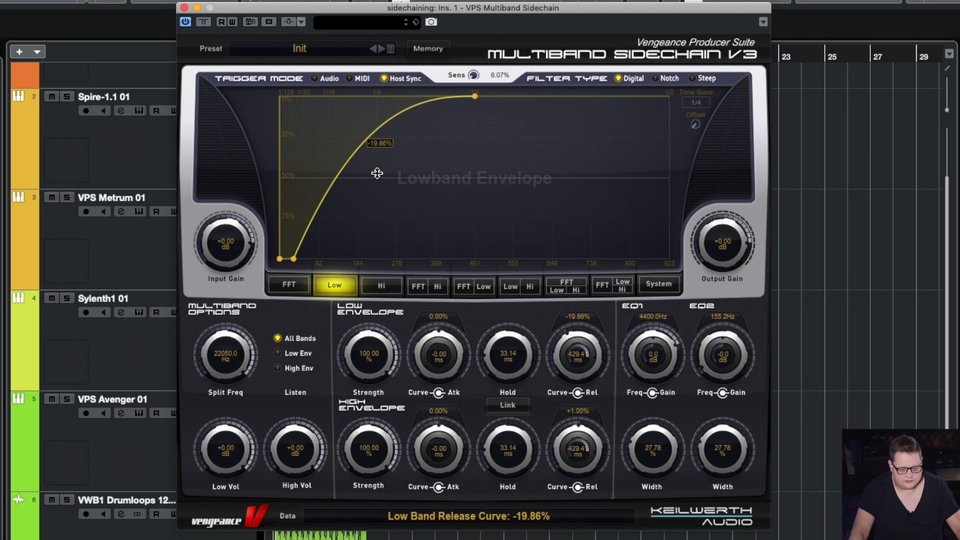The width and height of the screenshot is (960, 540).
Task: Enable monitor on Spire-1.1 01 track
Action: (x=103, y=111)
